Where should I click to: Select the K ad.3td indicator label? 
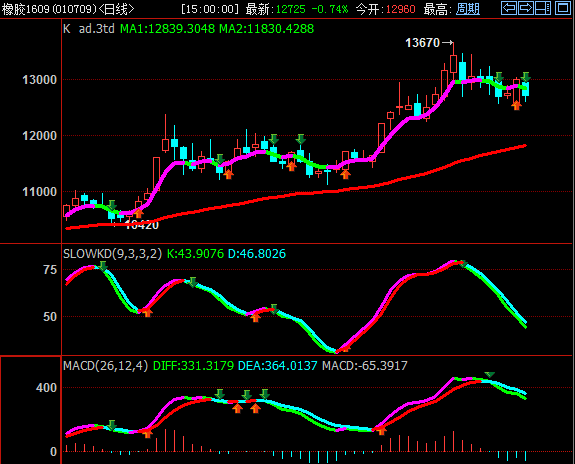pyautogui.click(x=89, y=29)
